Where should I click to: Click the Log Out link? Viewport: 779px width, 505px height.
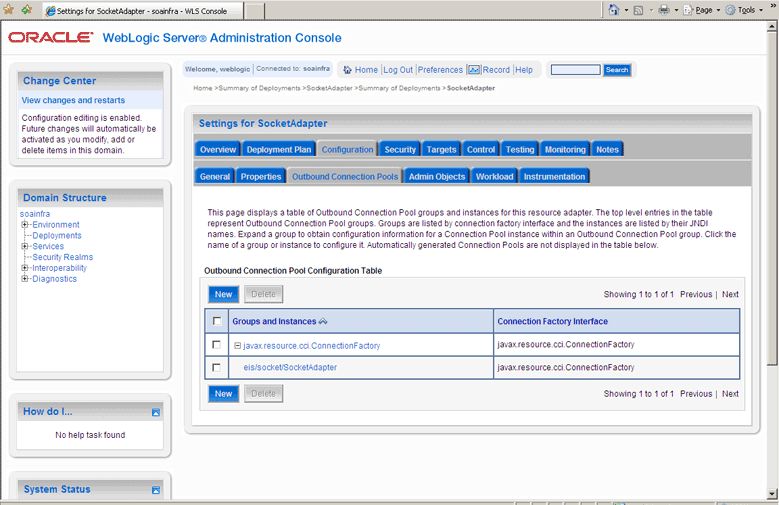398,70
